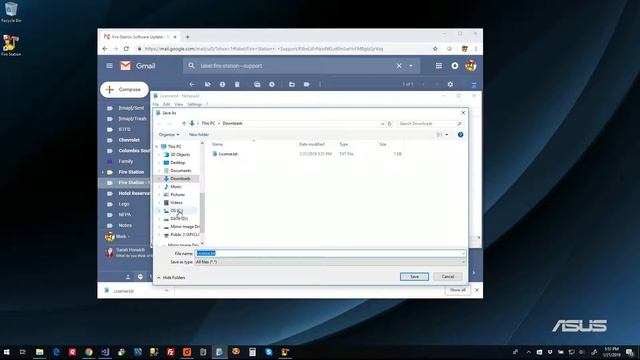The height and width of the screenshot is (360, 640).
Task: Click the blue Help icon in Save As
Action: pyautogui.click(x=460, y=135)
